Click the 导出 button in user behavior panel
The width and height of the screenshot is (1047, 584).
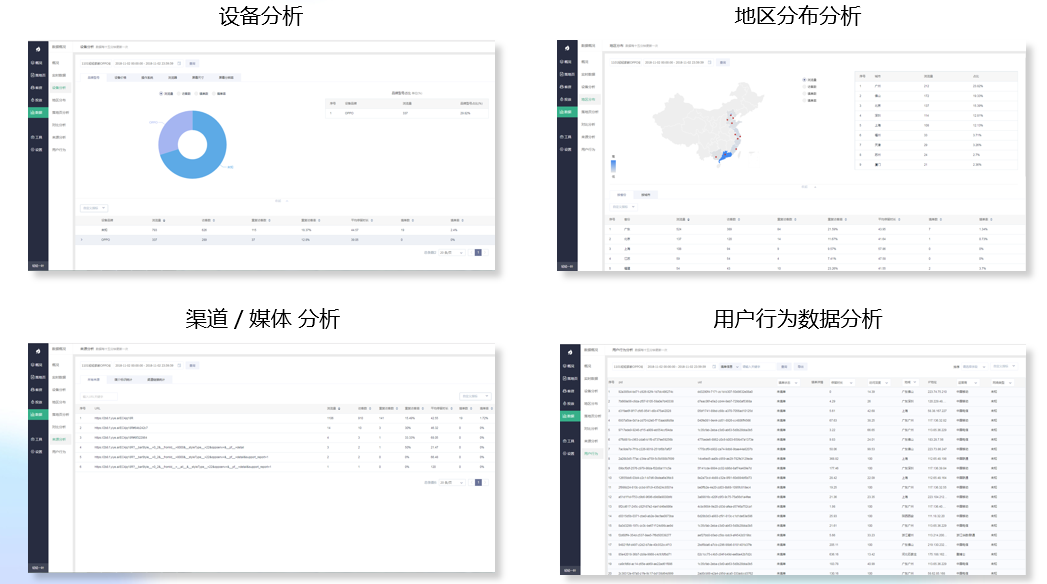coord(801,367)
